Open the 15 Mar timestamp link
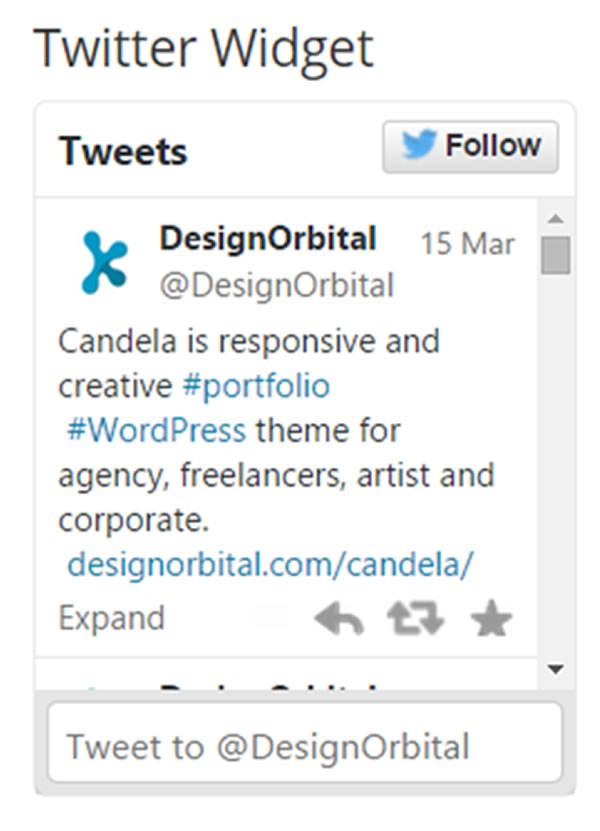 [x=467, y=244]
